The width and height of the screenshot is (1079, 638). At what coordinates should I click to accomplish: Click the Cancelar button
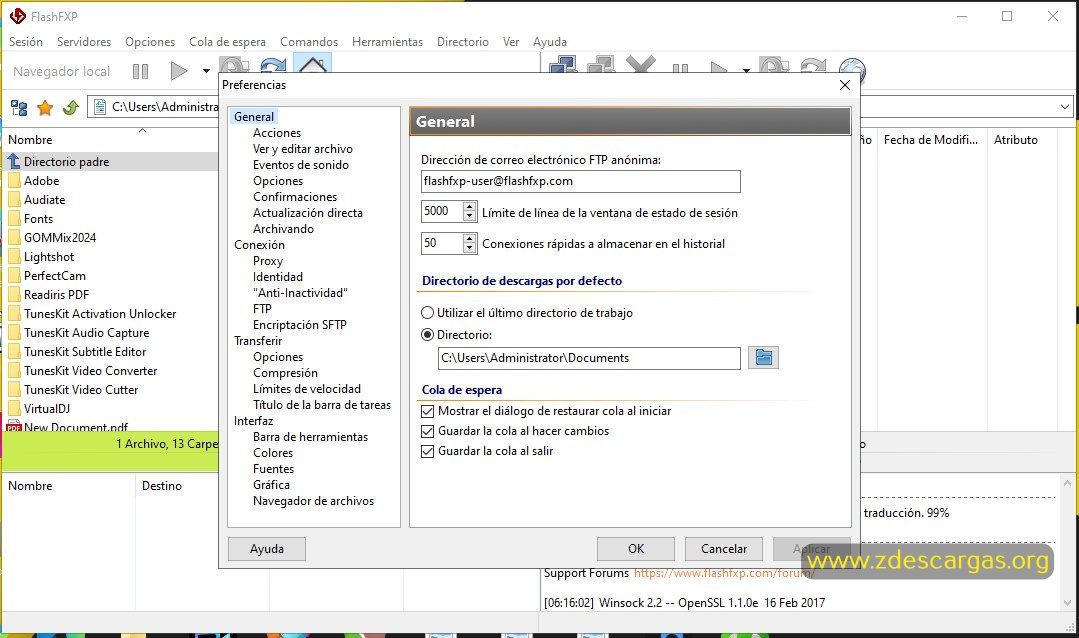tap(724, 549)
